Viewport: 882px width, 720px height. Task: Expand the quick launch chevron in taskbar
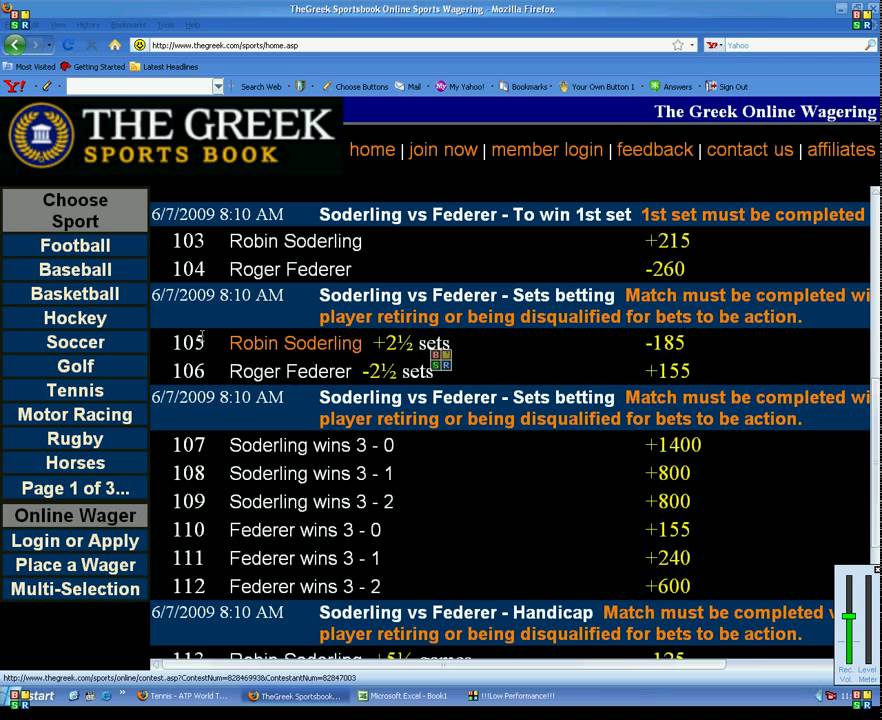tap(122, 694)
